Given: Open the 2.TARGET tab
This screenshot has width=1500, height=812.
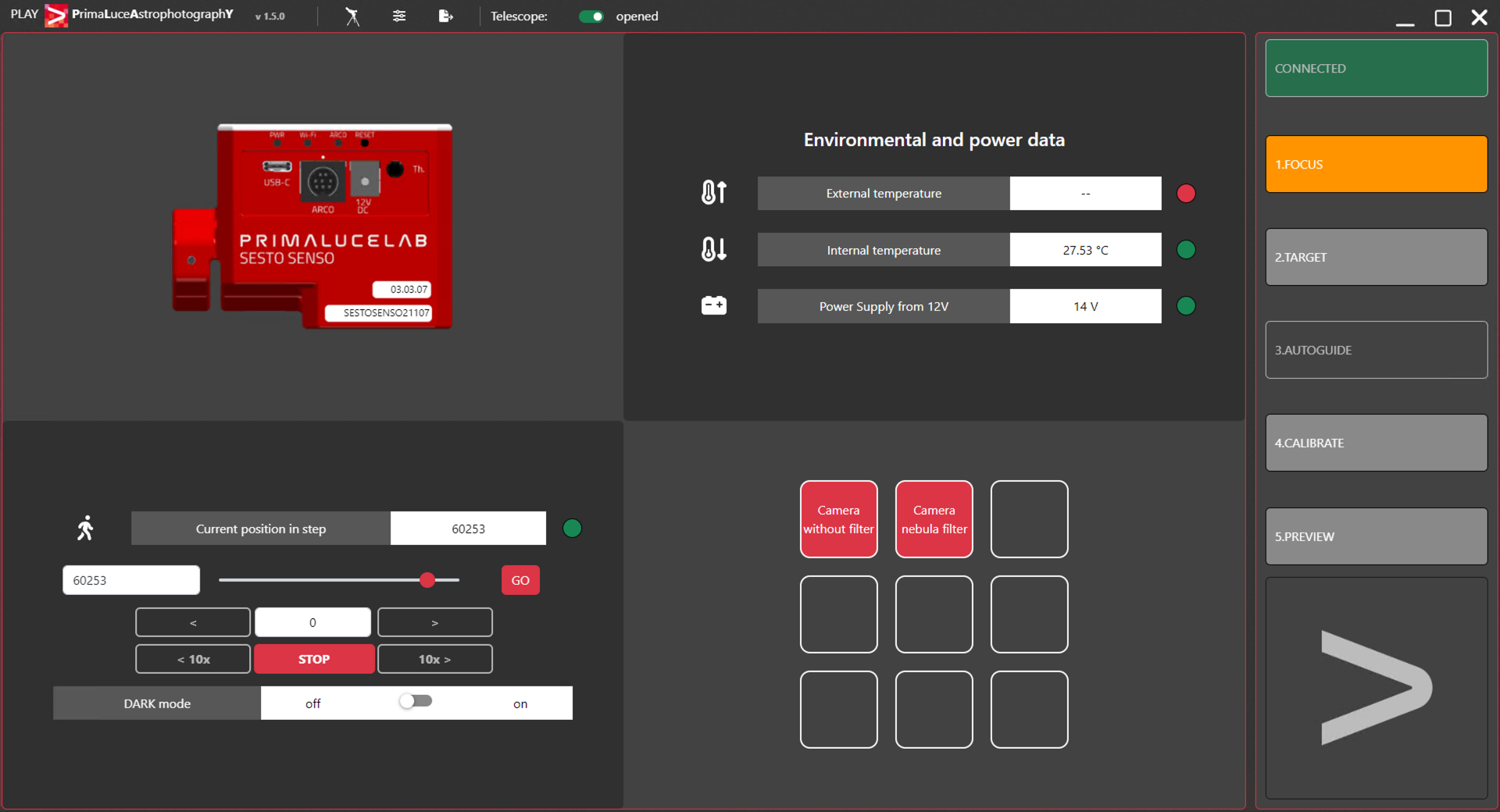Looking at the screenshot, I should click(x=1377, y=257).
